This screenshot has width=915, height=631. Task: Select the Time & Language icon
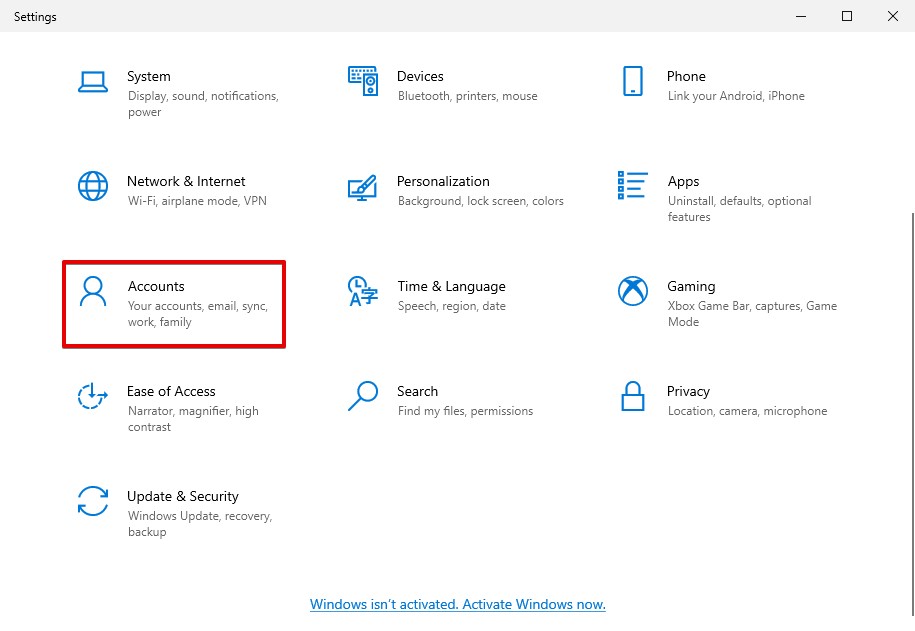362,291
